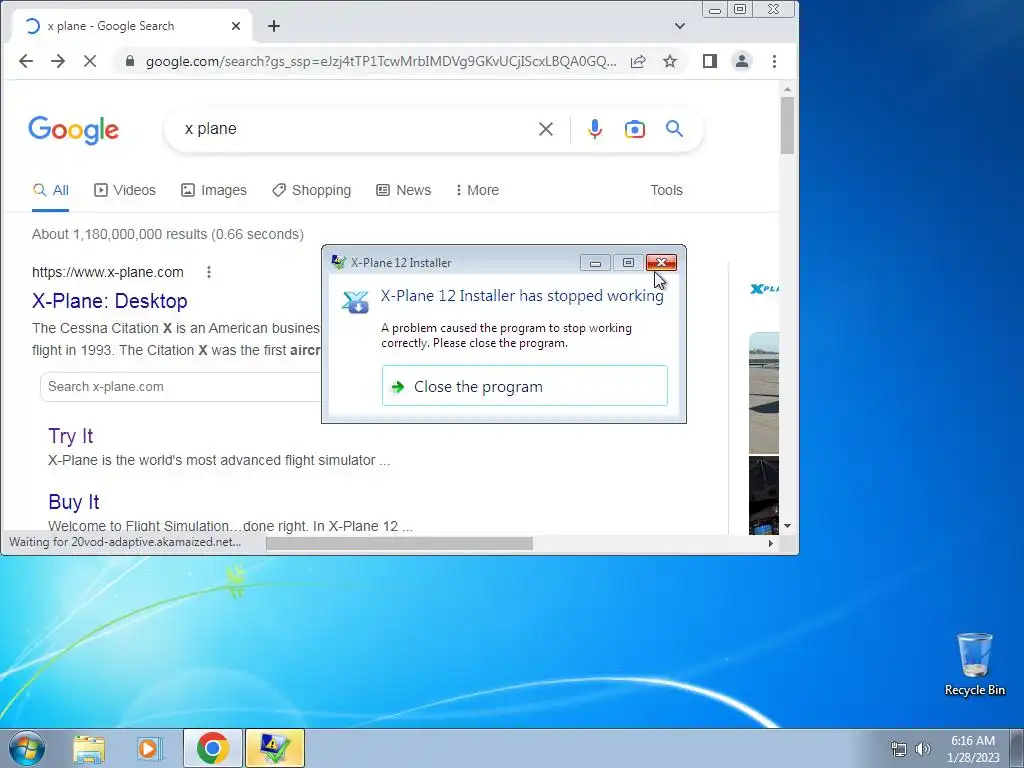Click the address bar URL
1024x768 pixels.
pyautogui.click(x=381, y=61)
